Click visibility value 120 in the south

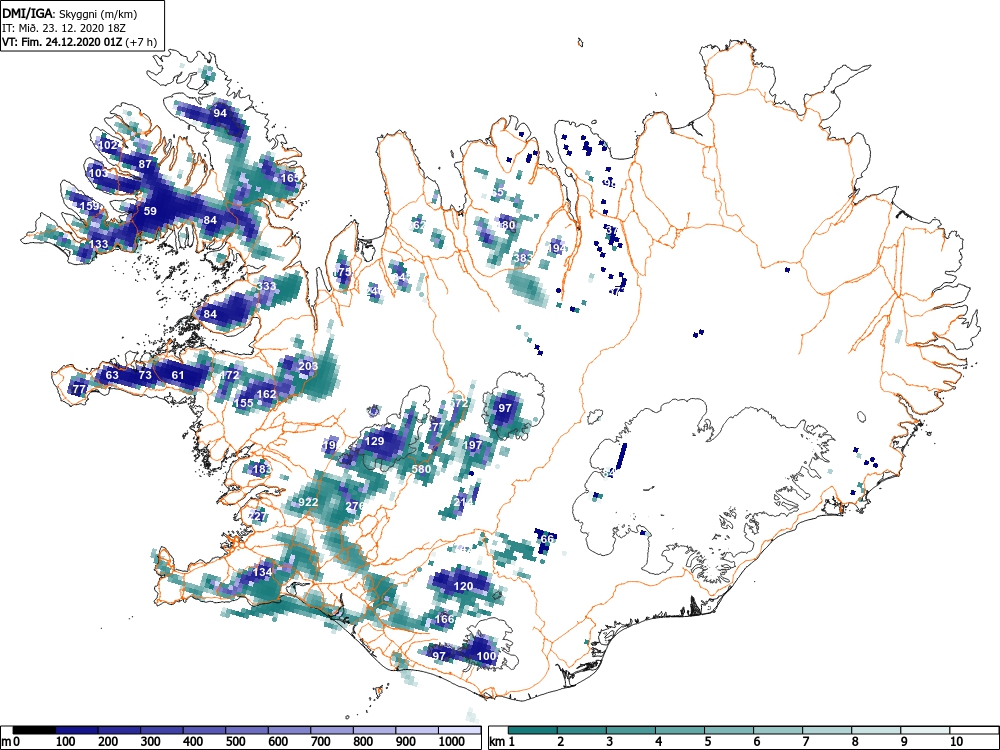[464, 587]
